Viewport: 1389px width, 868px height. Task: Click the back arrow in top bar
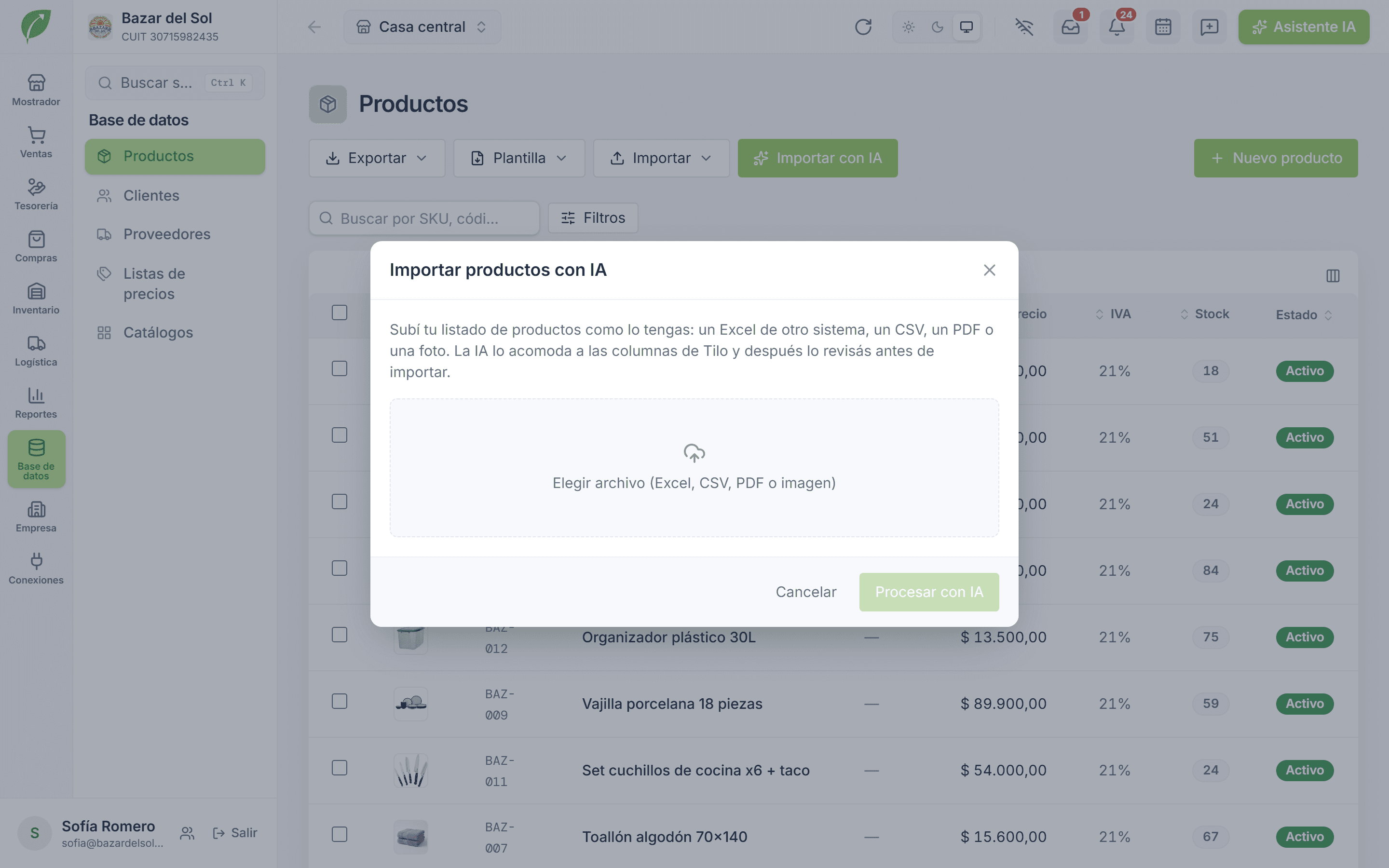[314, 27]
